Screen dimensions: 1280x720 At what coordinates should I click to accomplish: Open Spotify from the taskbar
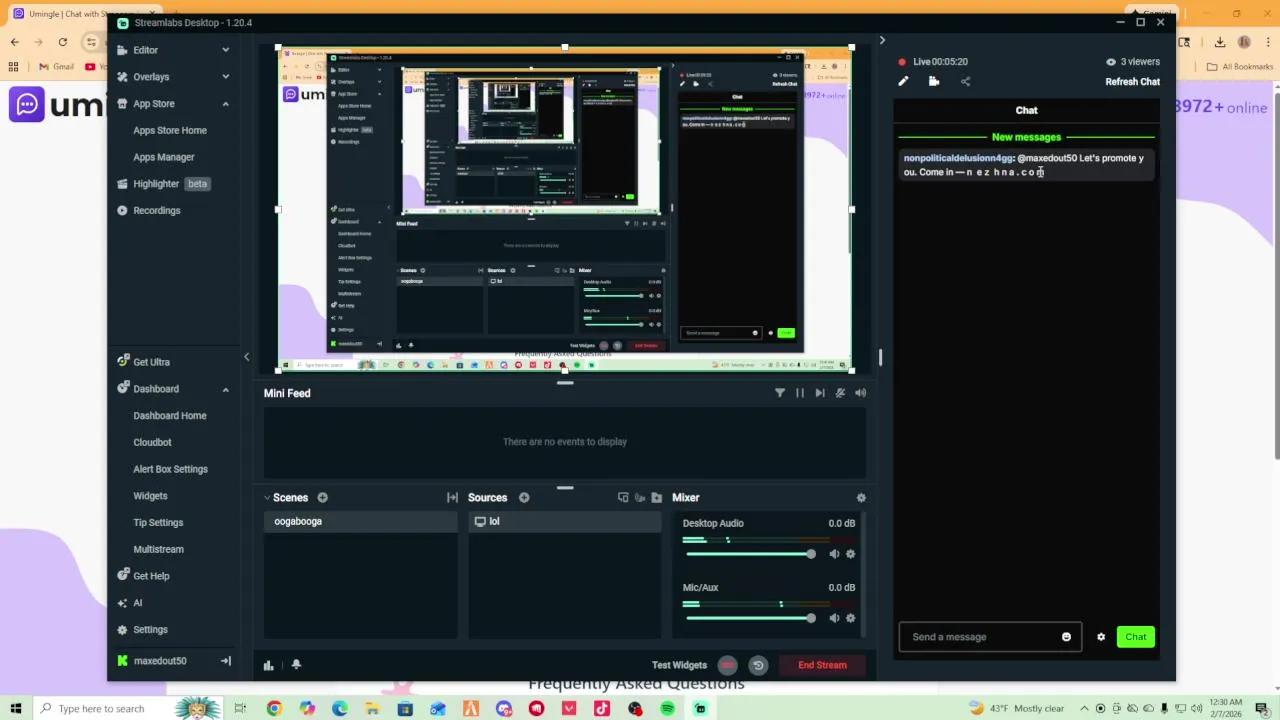point(667,708)
